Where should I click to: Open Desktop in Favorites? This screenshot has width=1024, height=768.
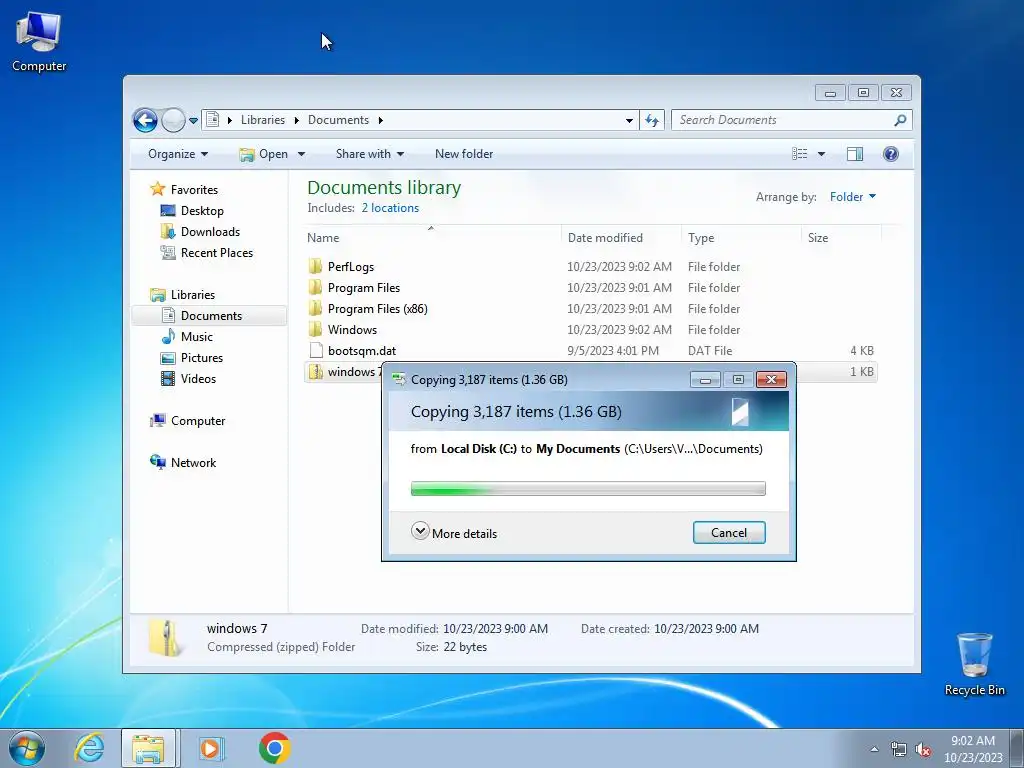pos(202,211)
